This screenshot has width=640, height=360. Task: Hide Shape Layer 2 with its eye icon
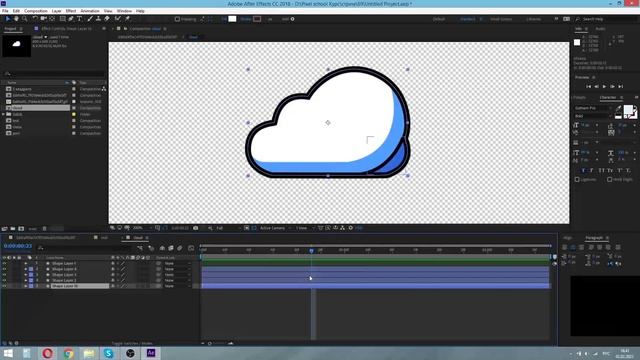(x=4, y=280)
